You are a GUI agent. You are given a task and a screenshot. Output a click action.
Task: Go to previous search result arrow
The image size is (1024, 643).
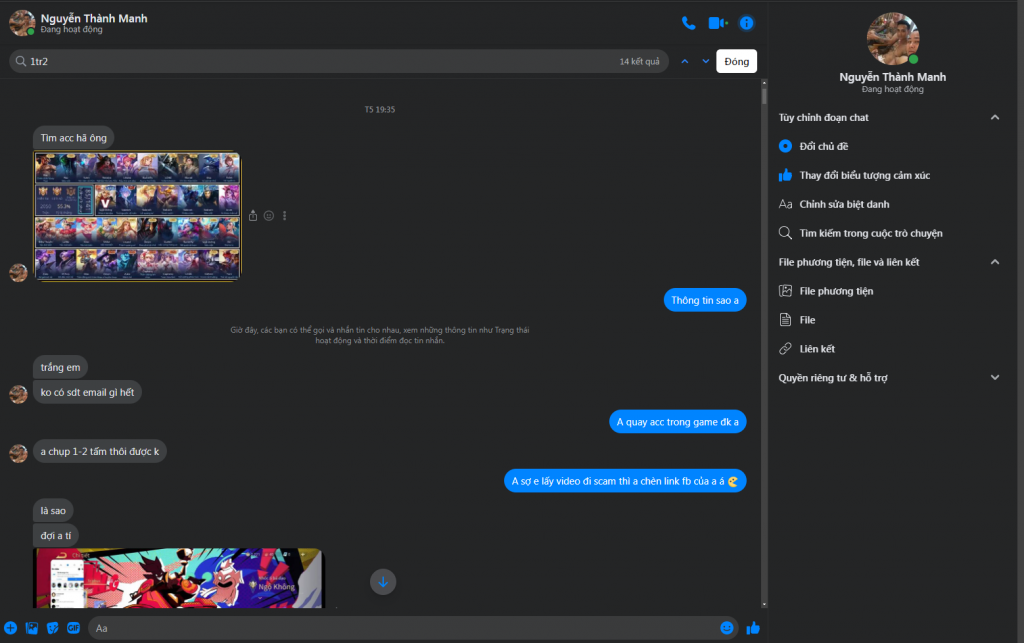[685, 61]
